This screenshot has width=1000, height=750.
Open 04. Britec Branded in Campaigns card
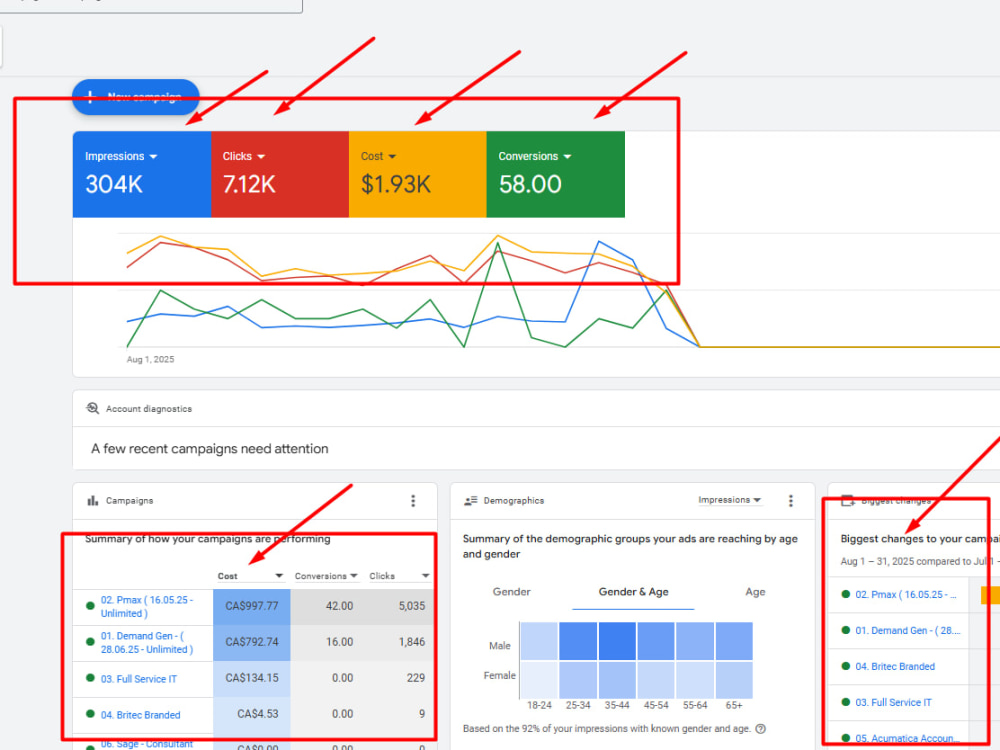pyautogui.click(x=140, y=715)
